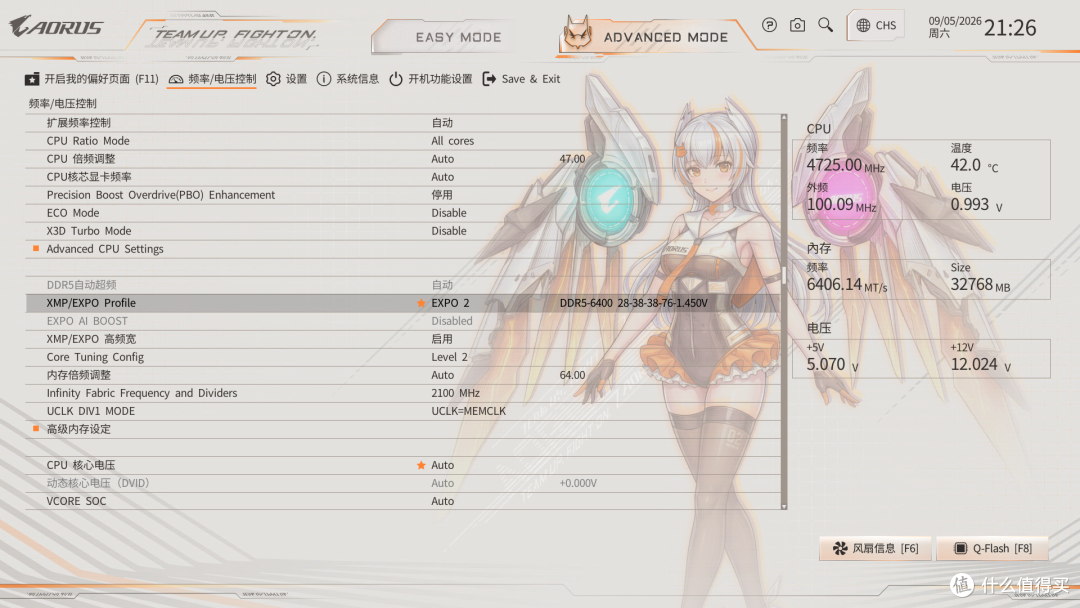Select the CPU核芯显卡频率 row
Viewport: 1080px width, 608px height.
pos(403,177)
